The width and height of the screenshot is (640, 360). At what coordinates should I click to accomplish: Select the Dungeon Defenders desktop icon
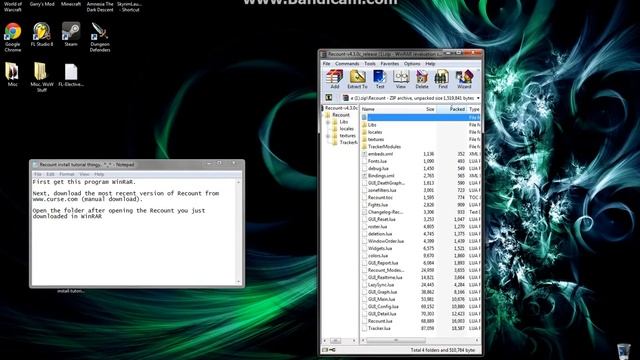point(100,37)
